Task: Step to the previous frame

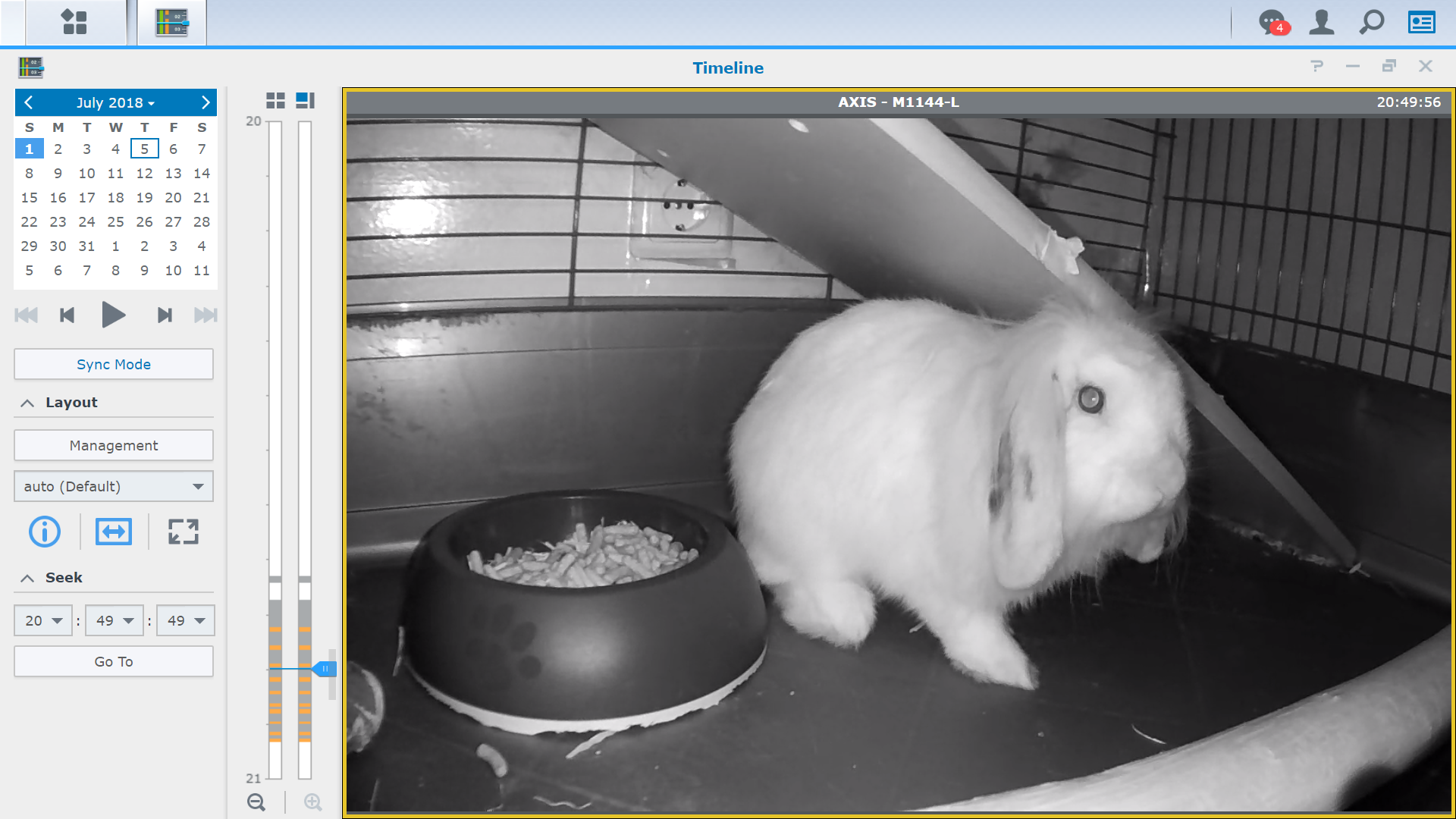Action: click(67, 315)
